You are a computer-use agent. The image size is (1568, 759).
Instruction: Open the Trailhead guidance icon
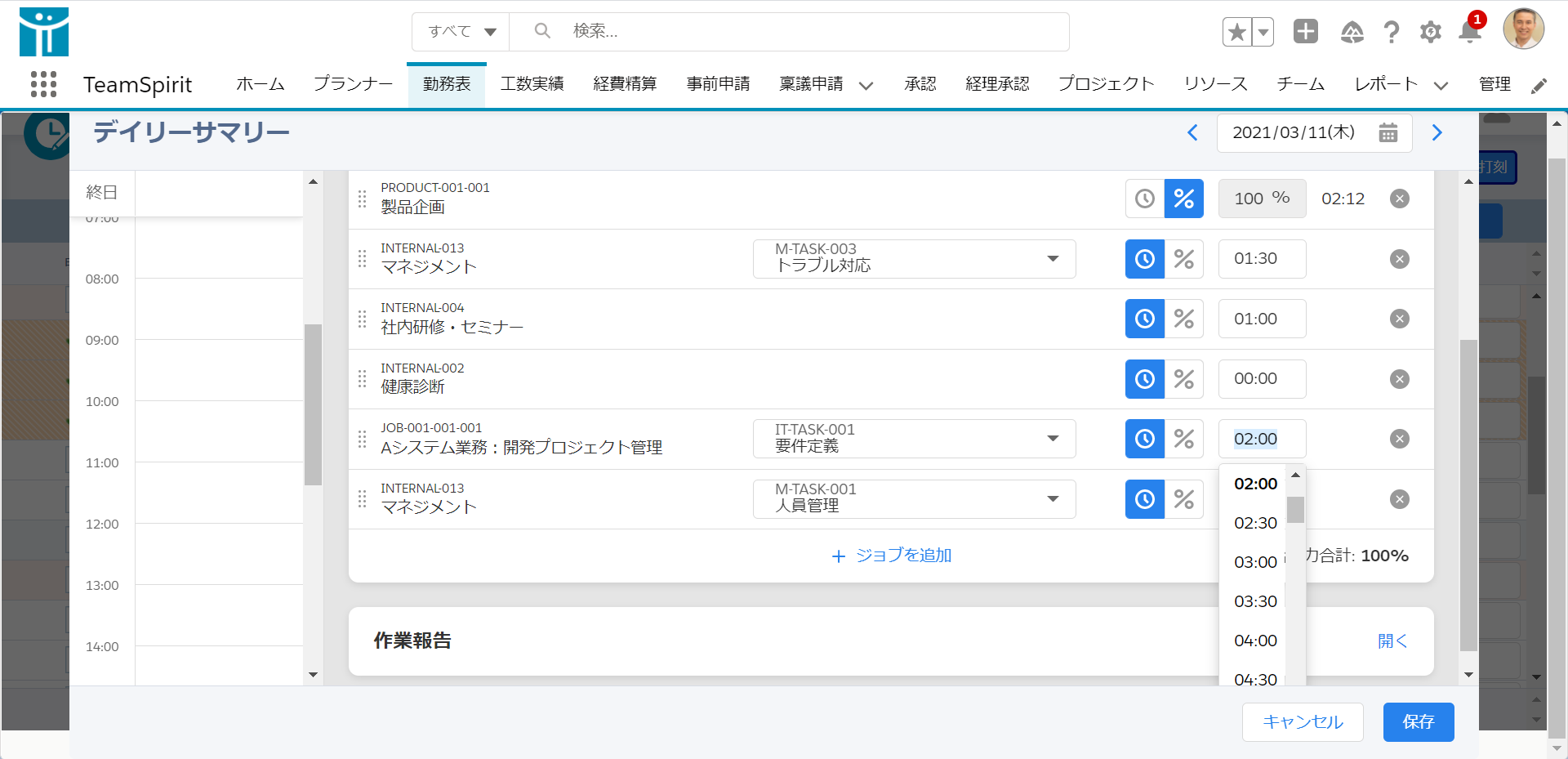pos(1352,32)
